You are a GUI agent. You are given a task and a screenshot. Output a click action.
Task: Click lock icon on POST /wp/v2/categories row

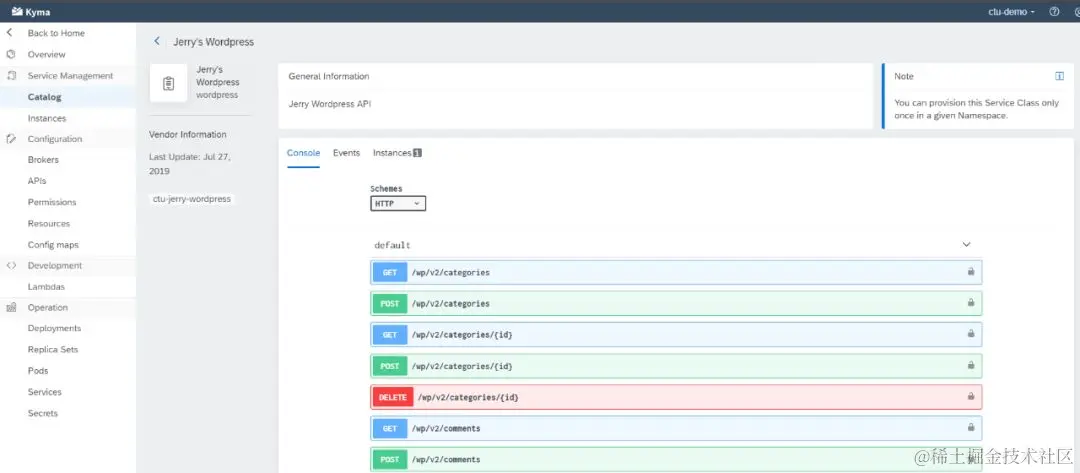click(970, 303)
